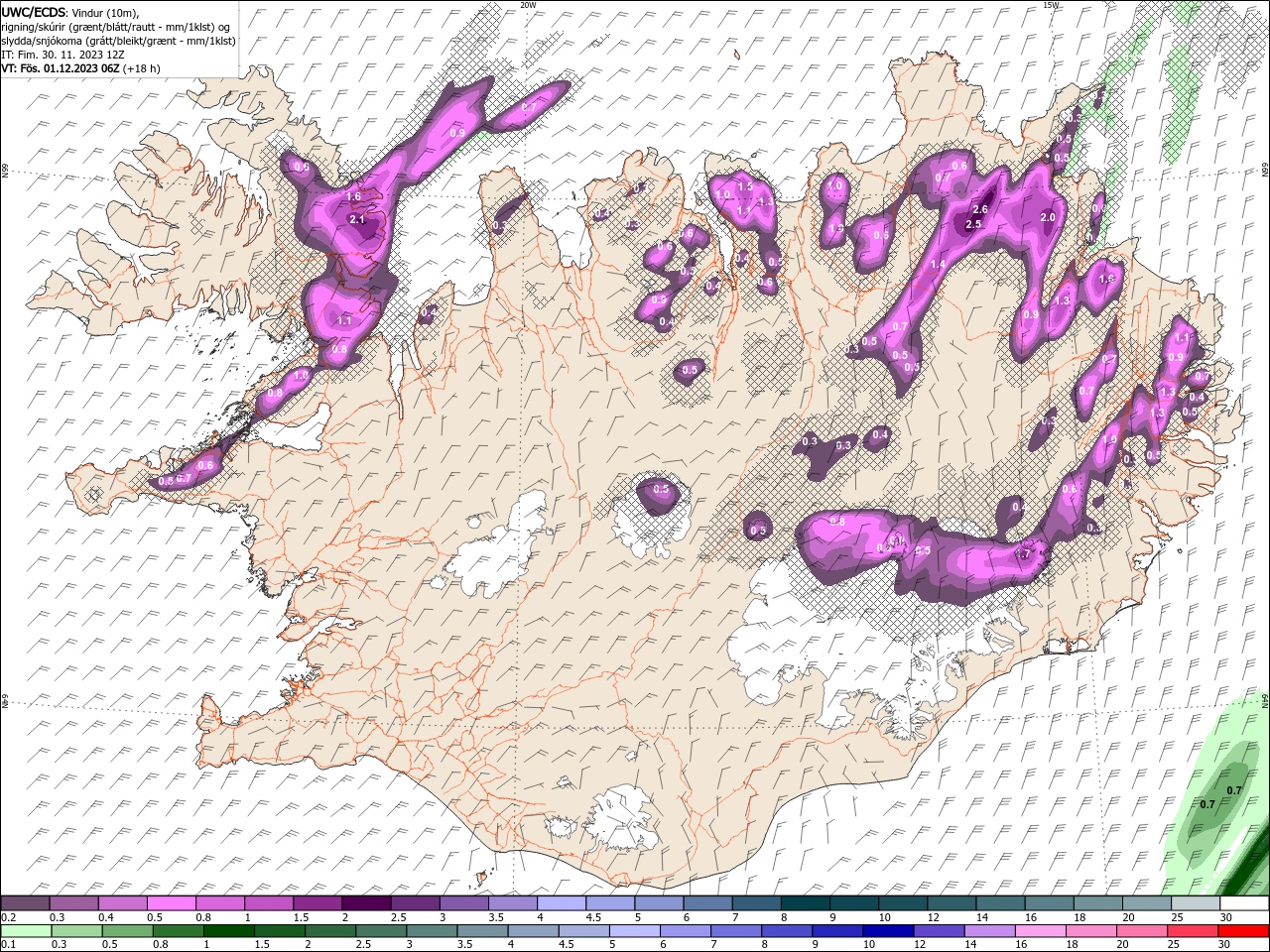Click the darkest purple 2–2.5 snow scale swatch
The image size is (1270, 952).
(x=365, y=903)
